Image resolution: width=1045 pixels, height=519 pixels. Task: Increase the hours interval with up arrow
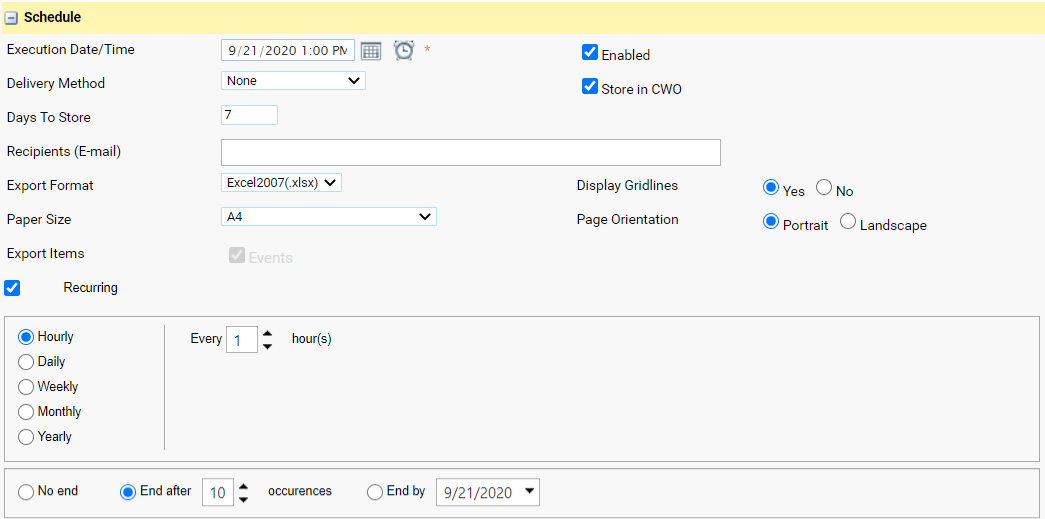pos(267,333)
